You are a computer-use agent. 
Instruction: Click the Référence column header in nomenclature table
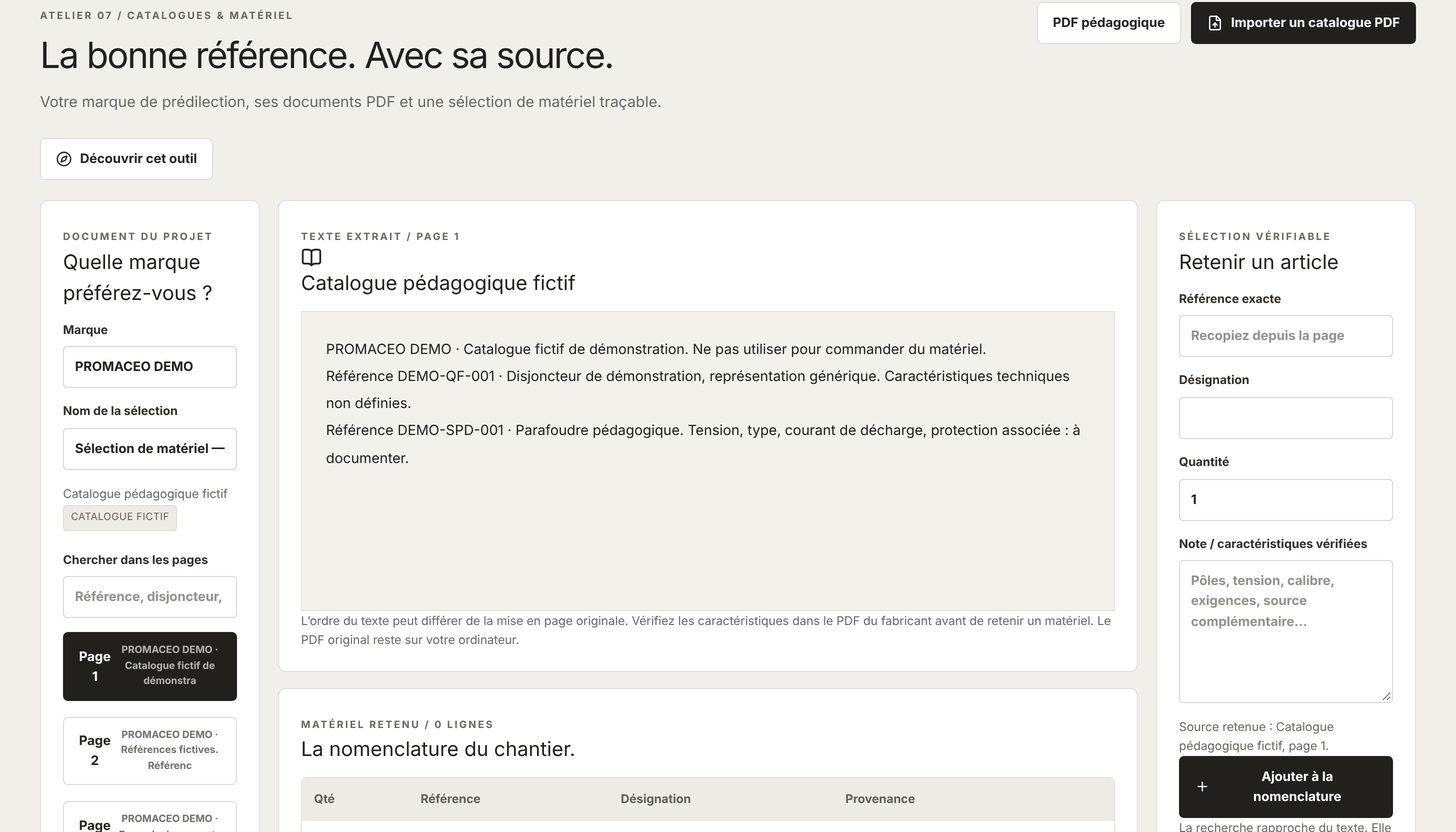coord(450,799)
